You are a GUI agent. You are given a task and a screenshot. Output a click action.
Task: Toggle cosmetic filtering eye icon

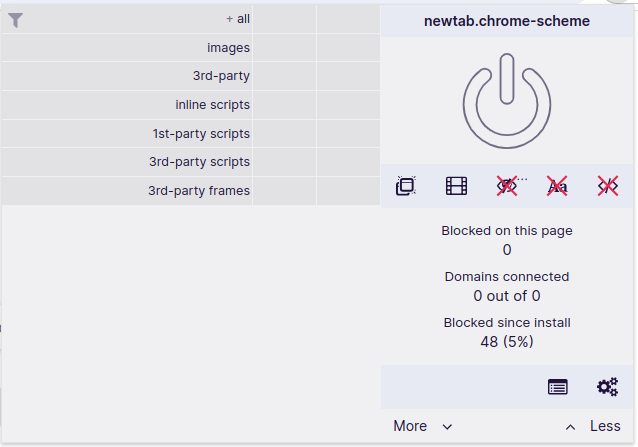click(x=508, y=186)
